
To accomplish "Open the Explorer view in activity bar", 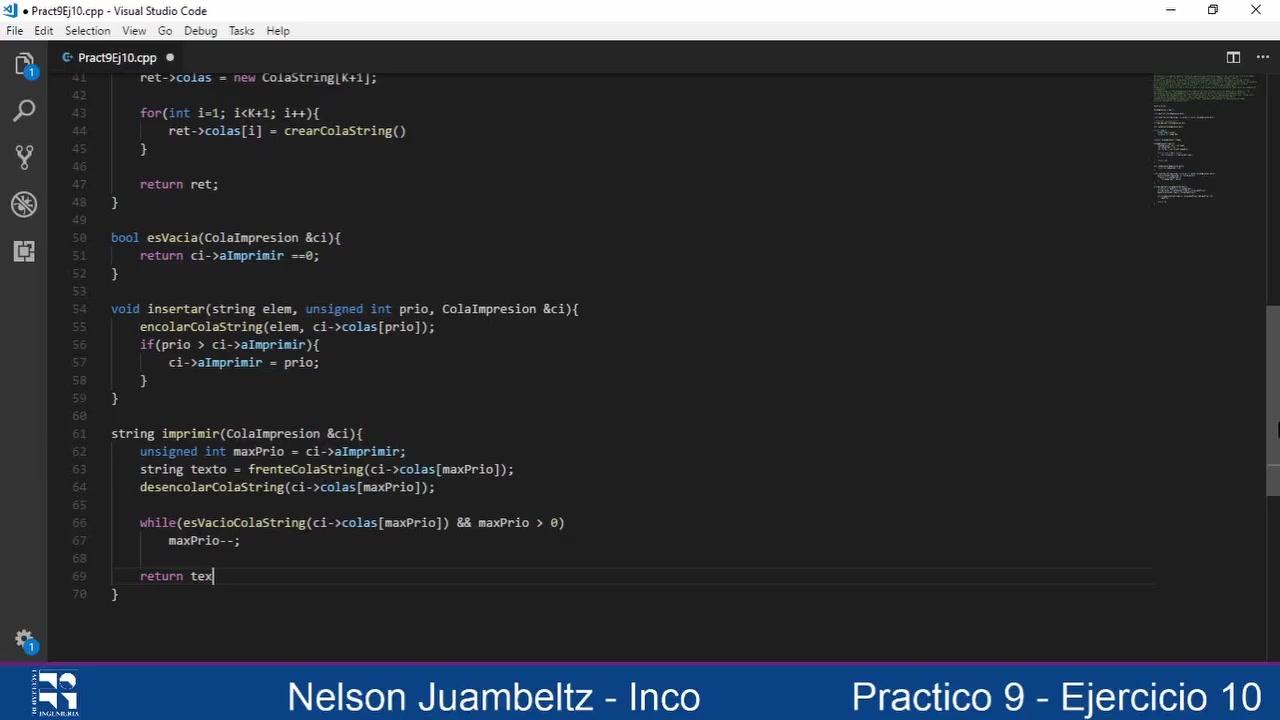I will [x=25, y=65].
